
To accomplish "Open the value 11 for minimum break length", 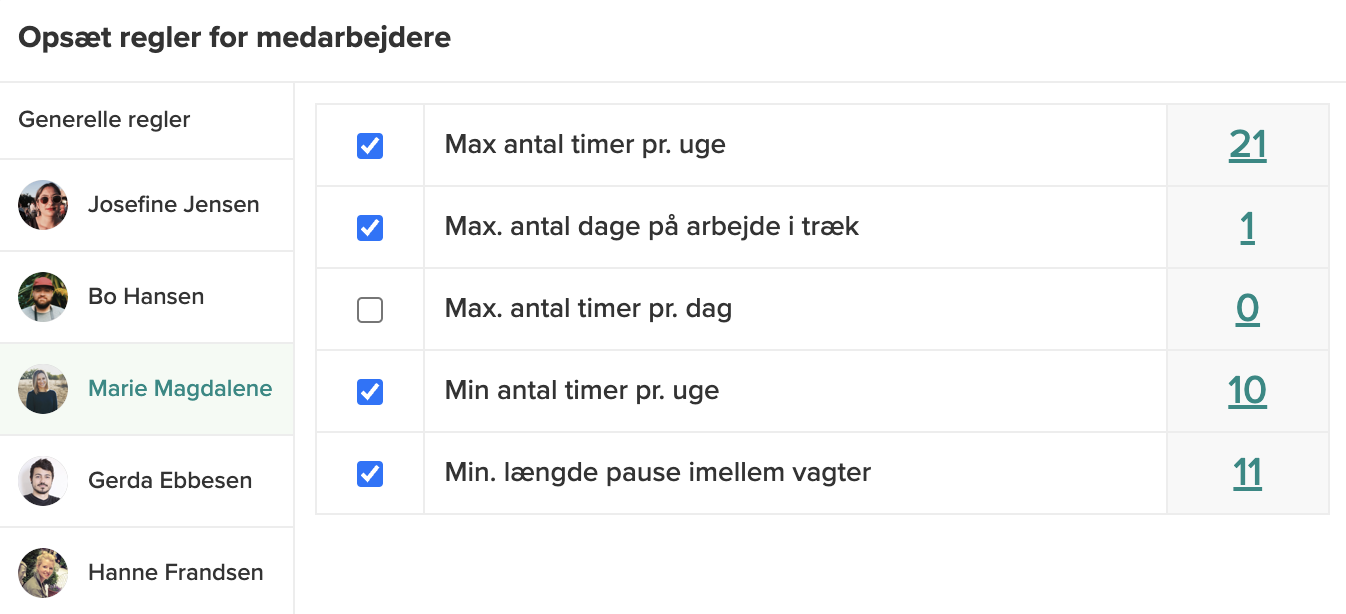I will (x=1247, y=472).
